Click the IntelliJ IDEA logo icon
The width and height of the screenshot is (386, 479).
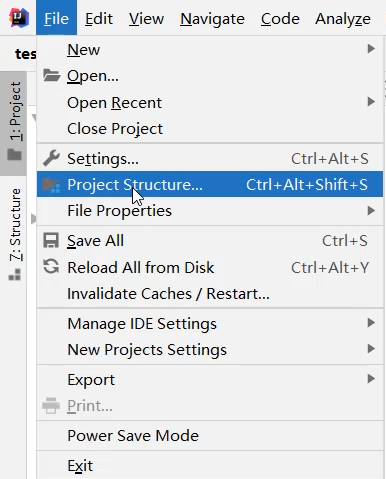click(19, 18)
